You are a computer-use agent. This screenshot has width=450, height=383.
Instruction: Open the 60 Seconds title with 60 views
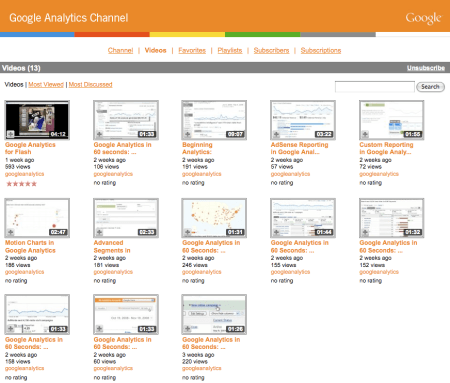click(x=122, y=343)
